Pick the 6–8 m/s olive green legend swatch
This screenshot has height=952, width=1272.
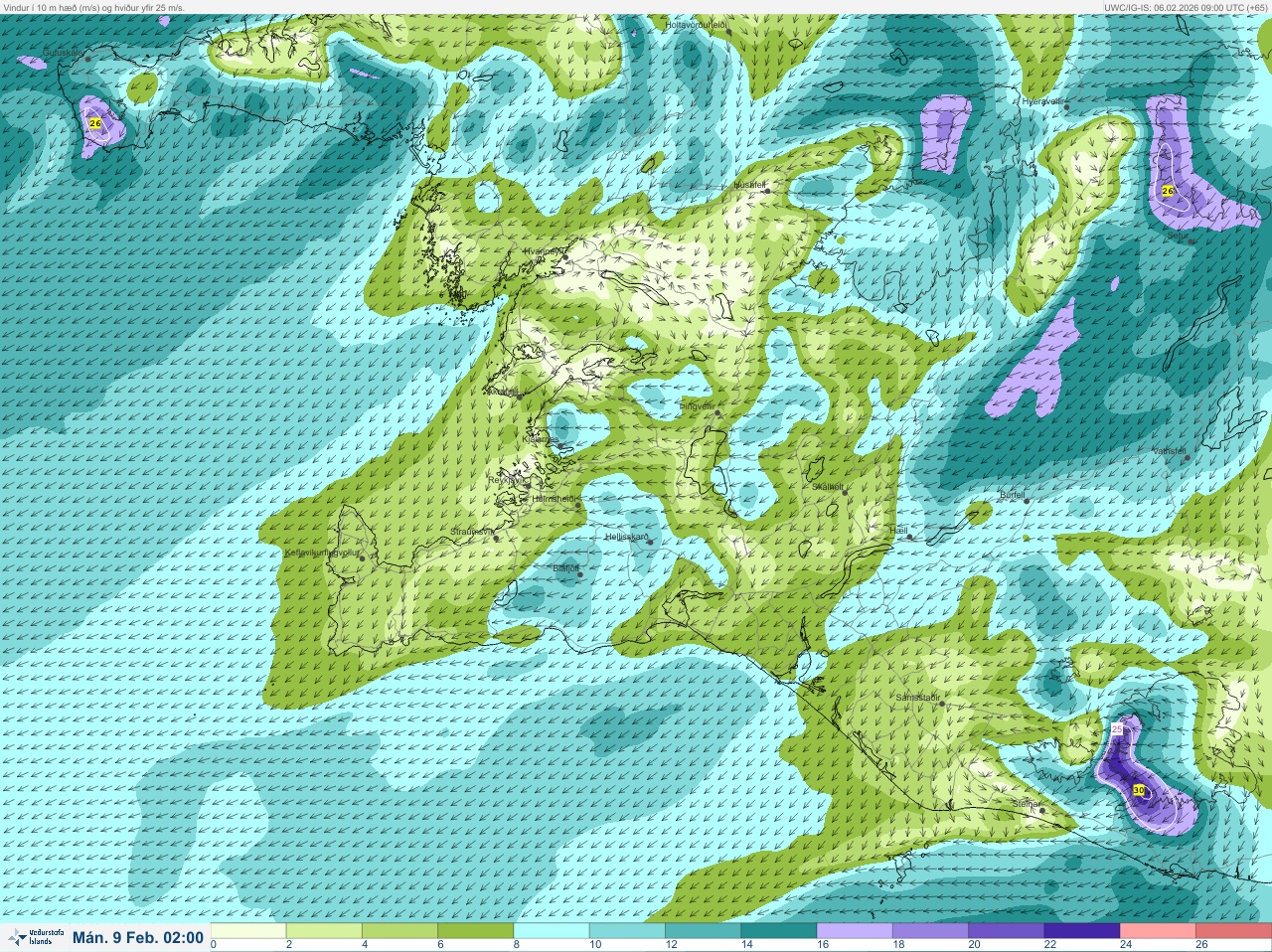tap(476, 931)
